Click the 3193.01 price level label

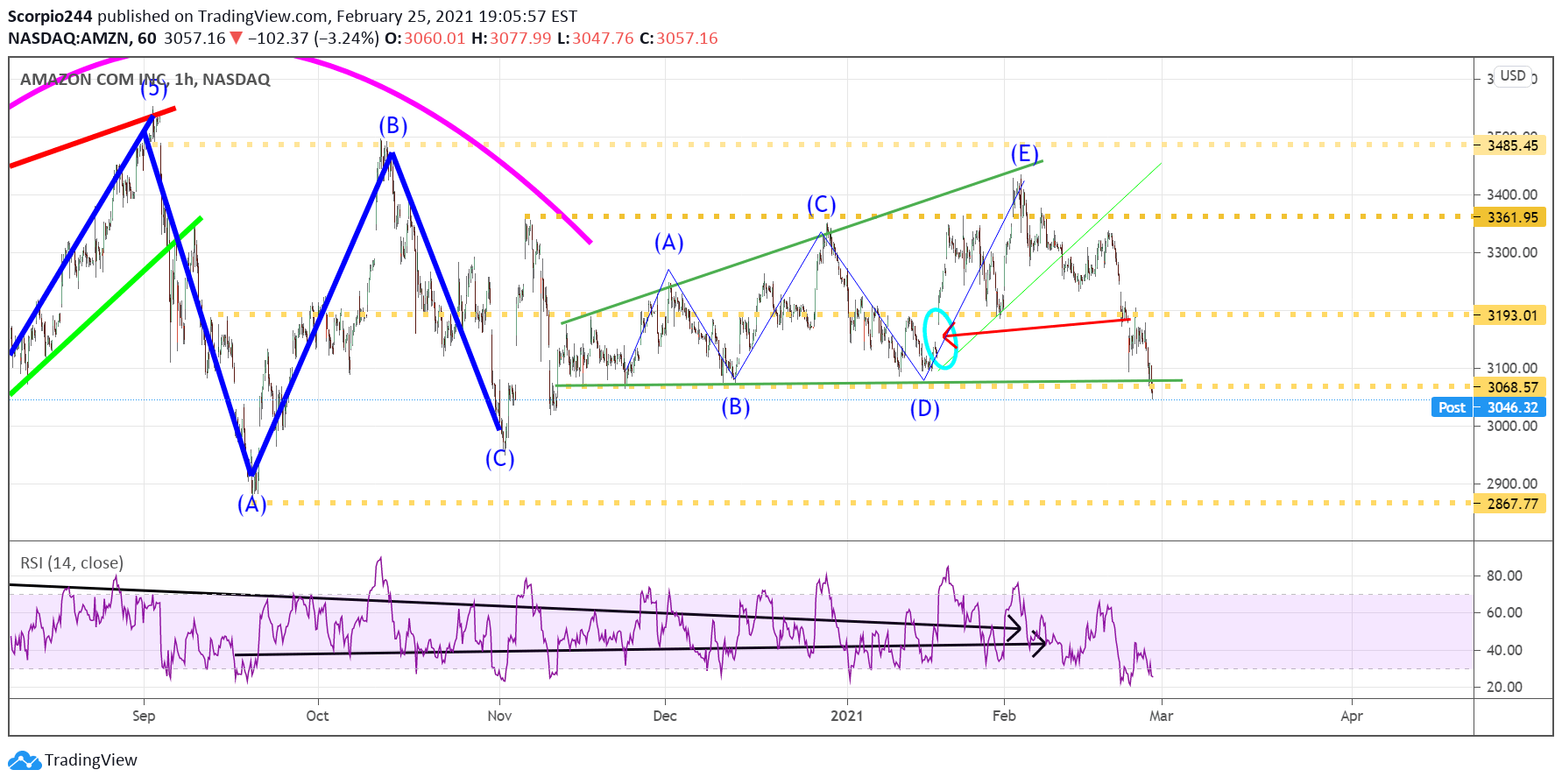[1511, 315]
